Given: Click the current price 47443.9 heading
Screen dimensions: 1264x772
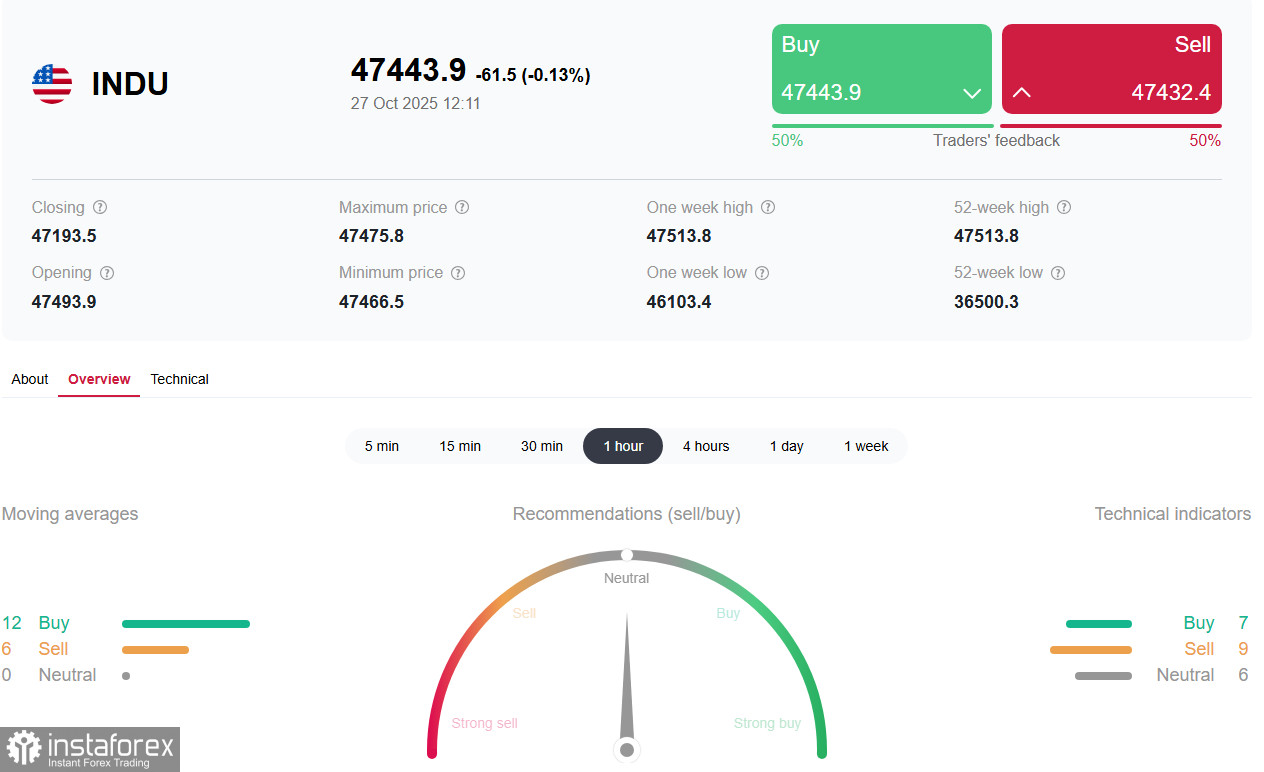Looking at the screenshot, I should pos(408,70).
